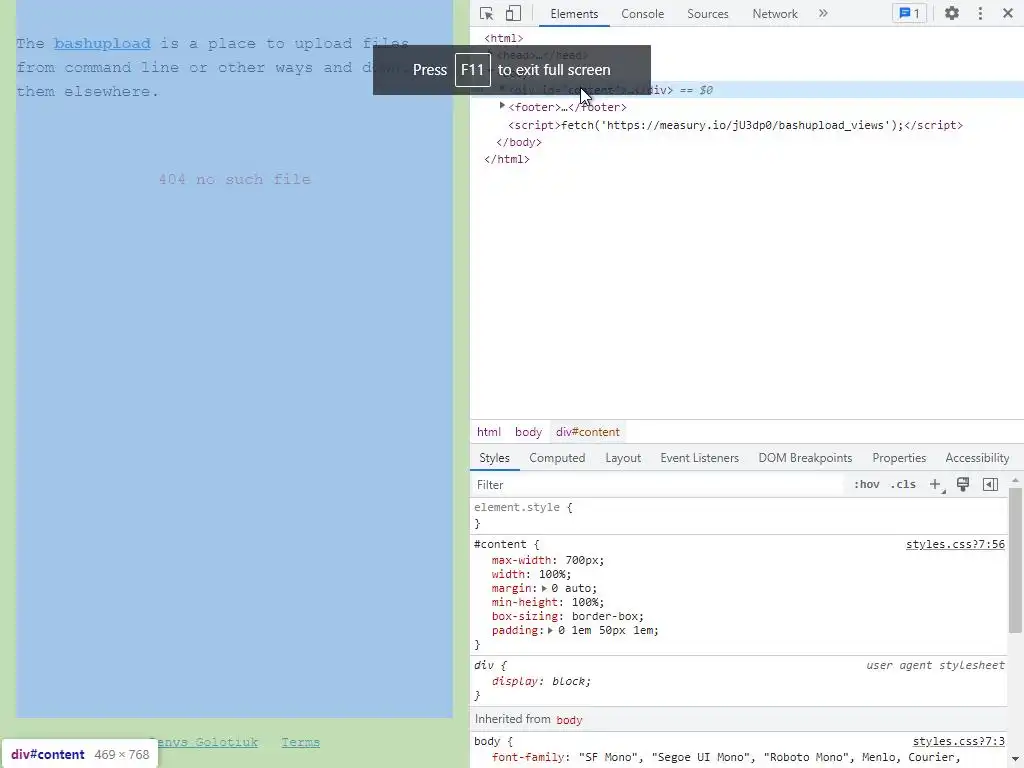The image size is (1024, 768).
Task: Focus the styles Filter input field
Action: point(658,485)
